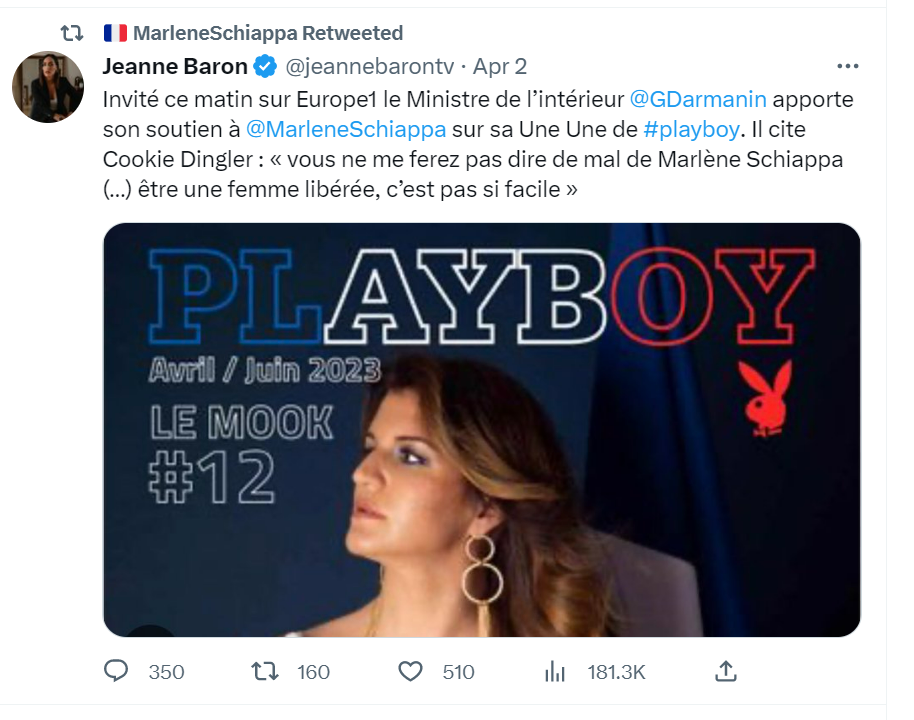
Task: Click the 510 likes count
Action: (458, 672)
